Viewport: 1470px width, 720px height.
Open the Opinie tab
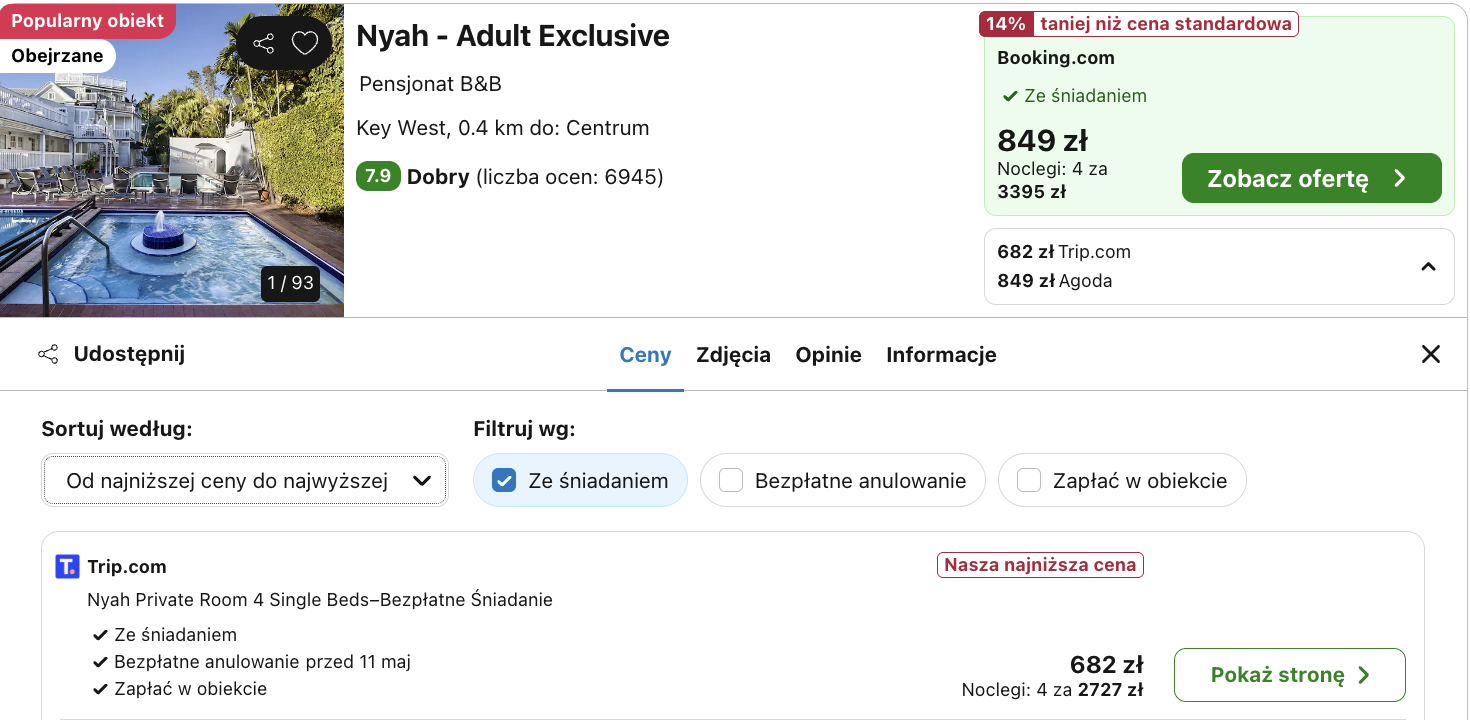click(x=828, y=355)
